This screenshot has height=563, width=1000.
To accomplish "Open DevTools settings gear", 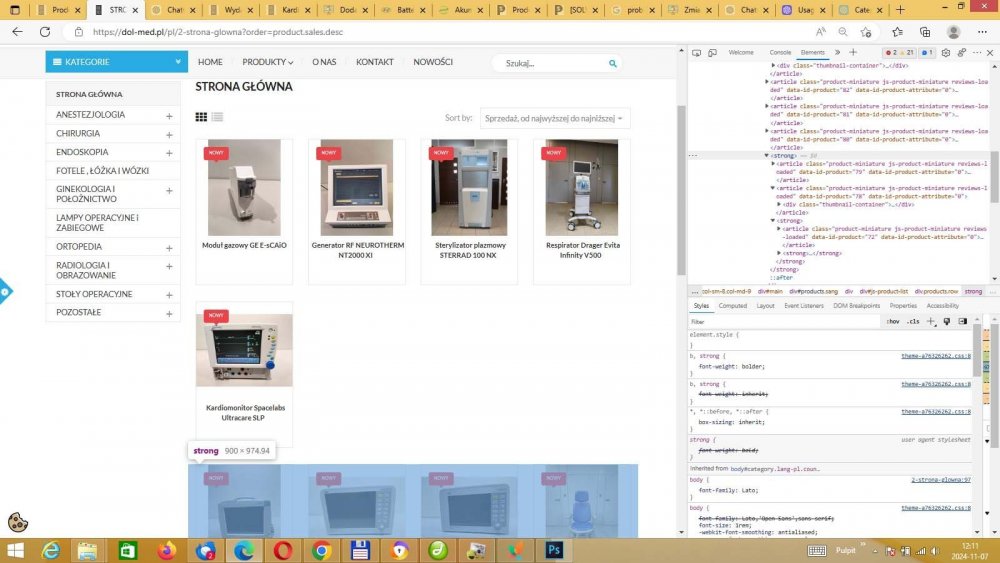I will tap(946, 52).
